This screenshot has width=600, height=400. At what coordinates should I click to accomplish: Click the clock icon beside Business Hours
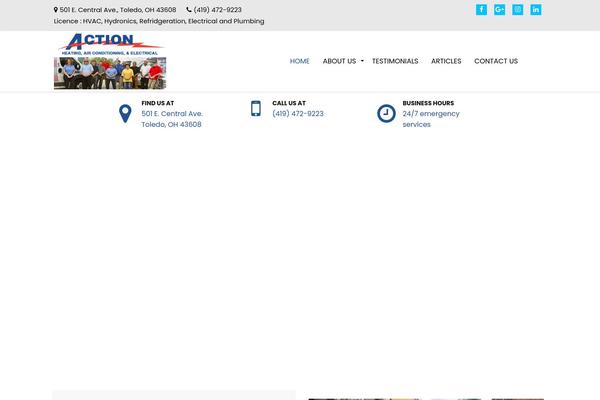point(386,113)
